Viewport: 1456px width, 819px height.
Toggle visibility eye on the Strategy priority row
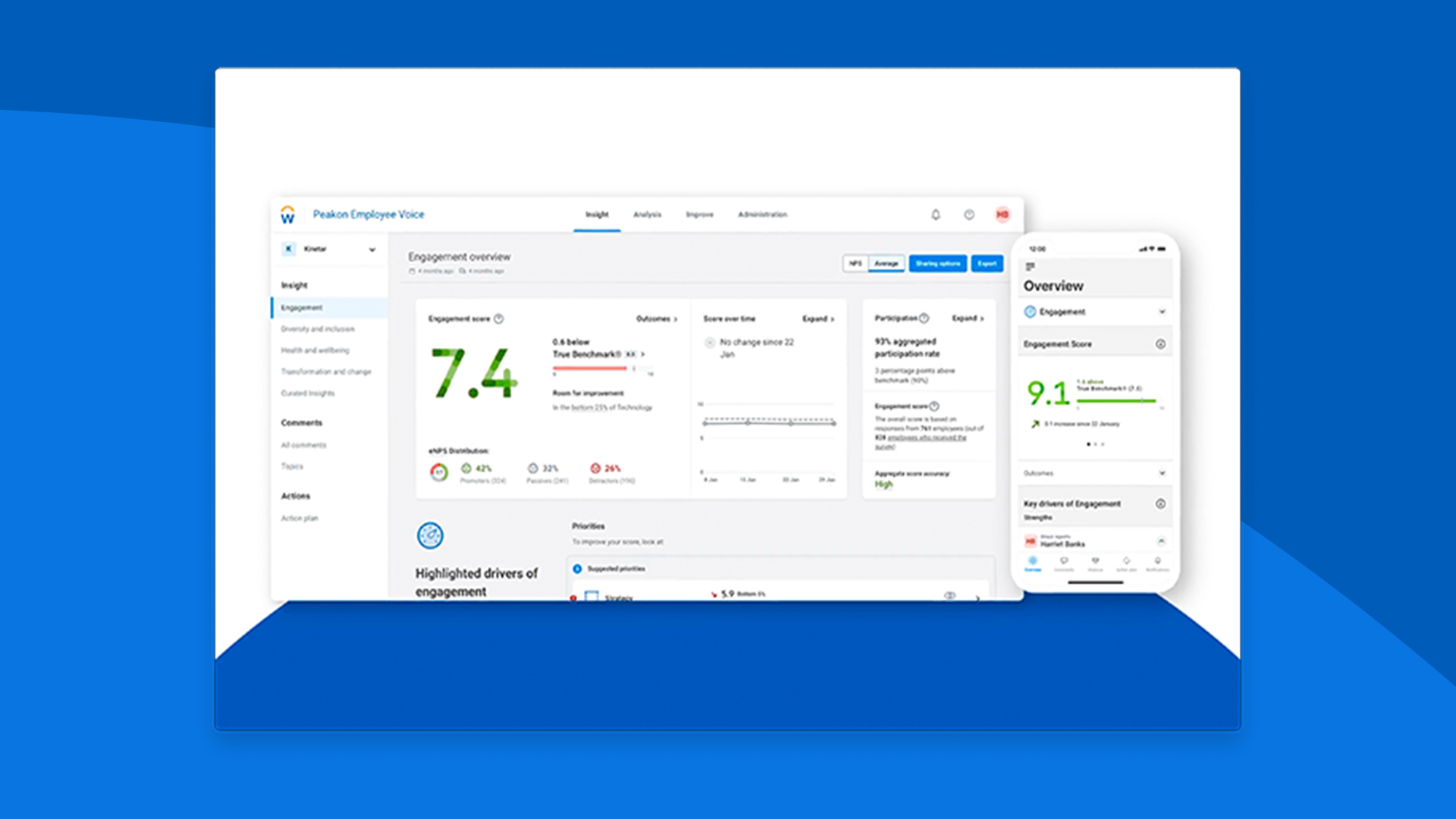949,595
